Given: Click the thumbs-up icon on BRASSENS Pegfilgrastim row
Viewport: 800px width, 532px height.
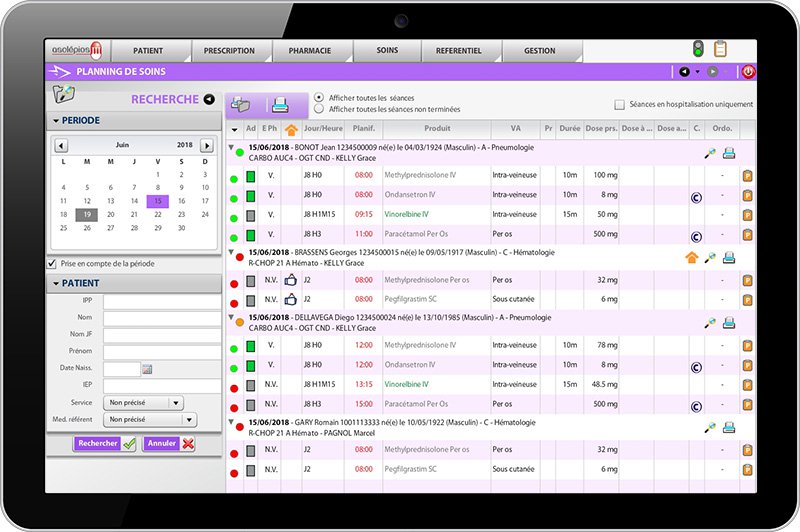Looking at the screenshot, I should coord(290,299).
